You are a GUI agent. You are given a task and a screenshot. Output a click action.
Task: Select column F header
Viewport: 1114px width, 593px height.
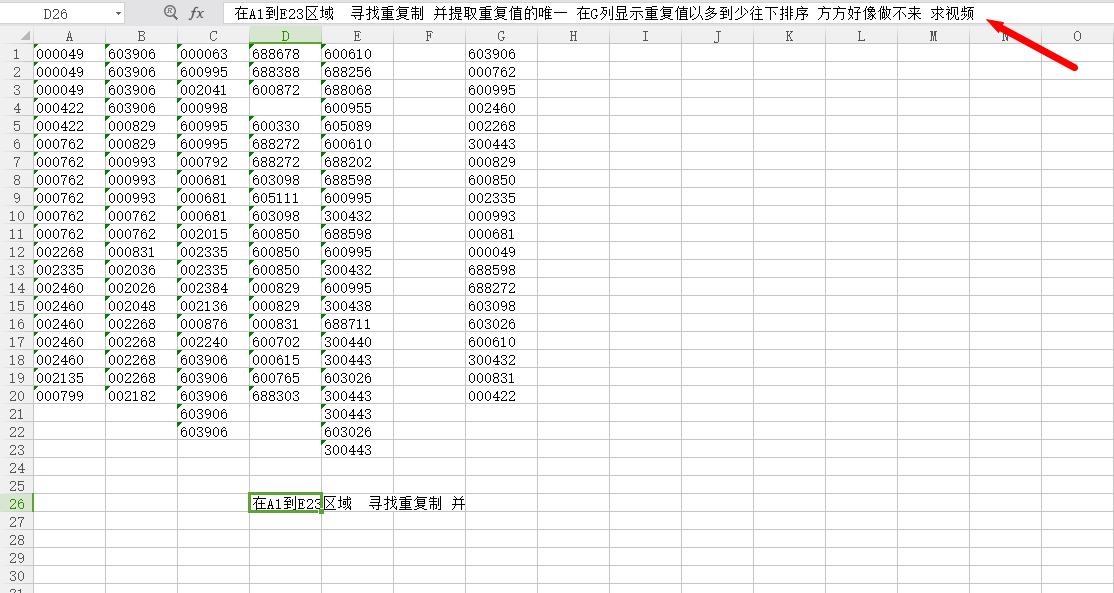pos(429,36)
